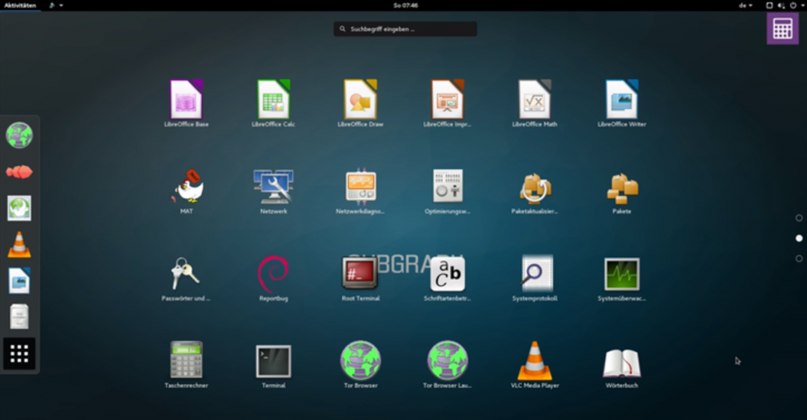Start the Tor Browser app in the grid
The image size is (807, 420).
(x=360, y=364)
